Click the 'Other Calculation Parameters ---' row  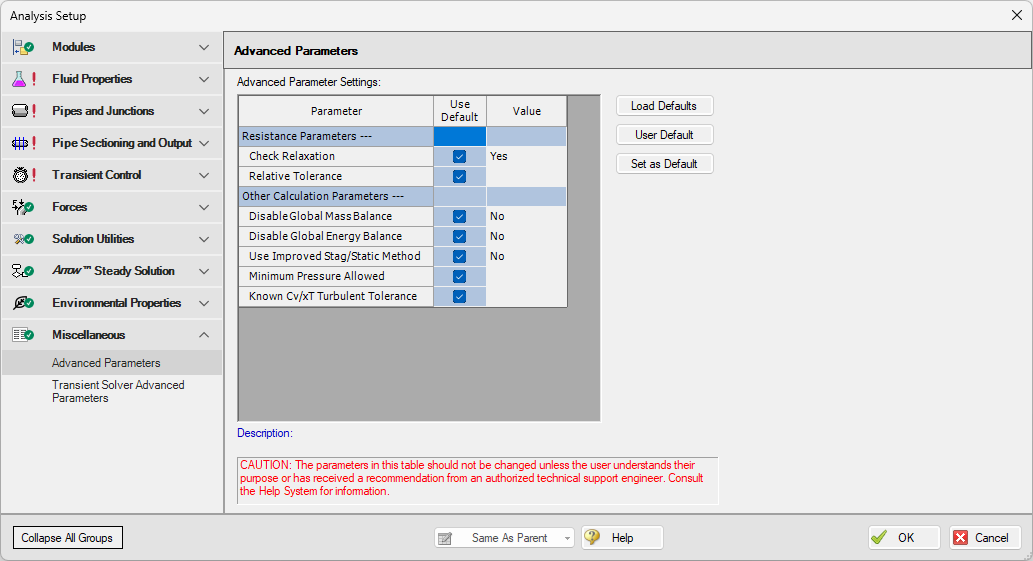[x=403, y=196]
